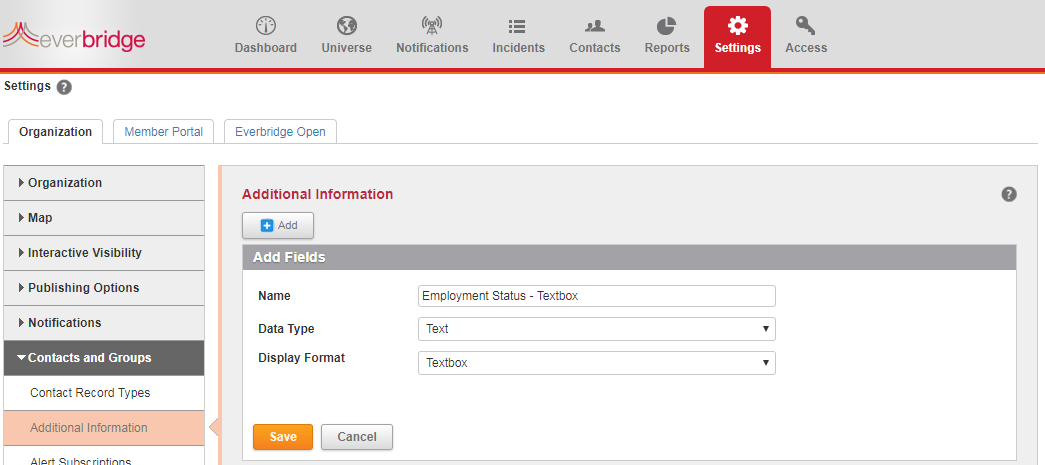Select Contact Record Types in sidebar
The image size is (1045, 465).
click(90, 393)
